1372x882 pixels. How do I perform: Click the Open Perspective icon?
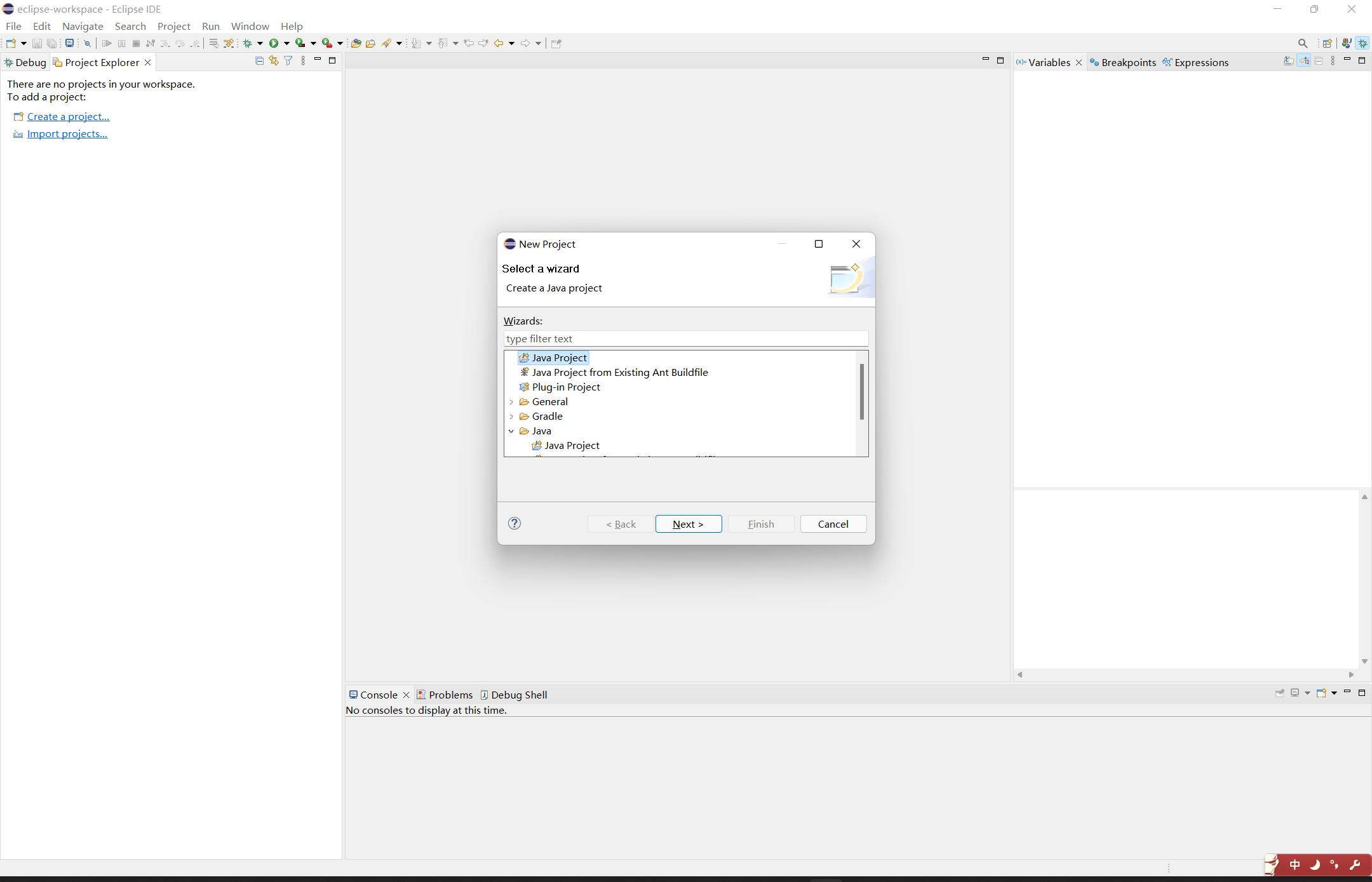click(x=1327, y=43)
